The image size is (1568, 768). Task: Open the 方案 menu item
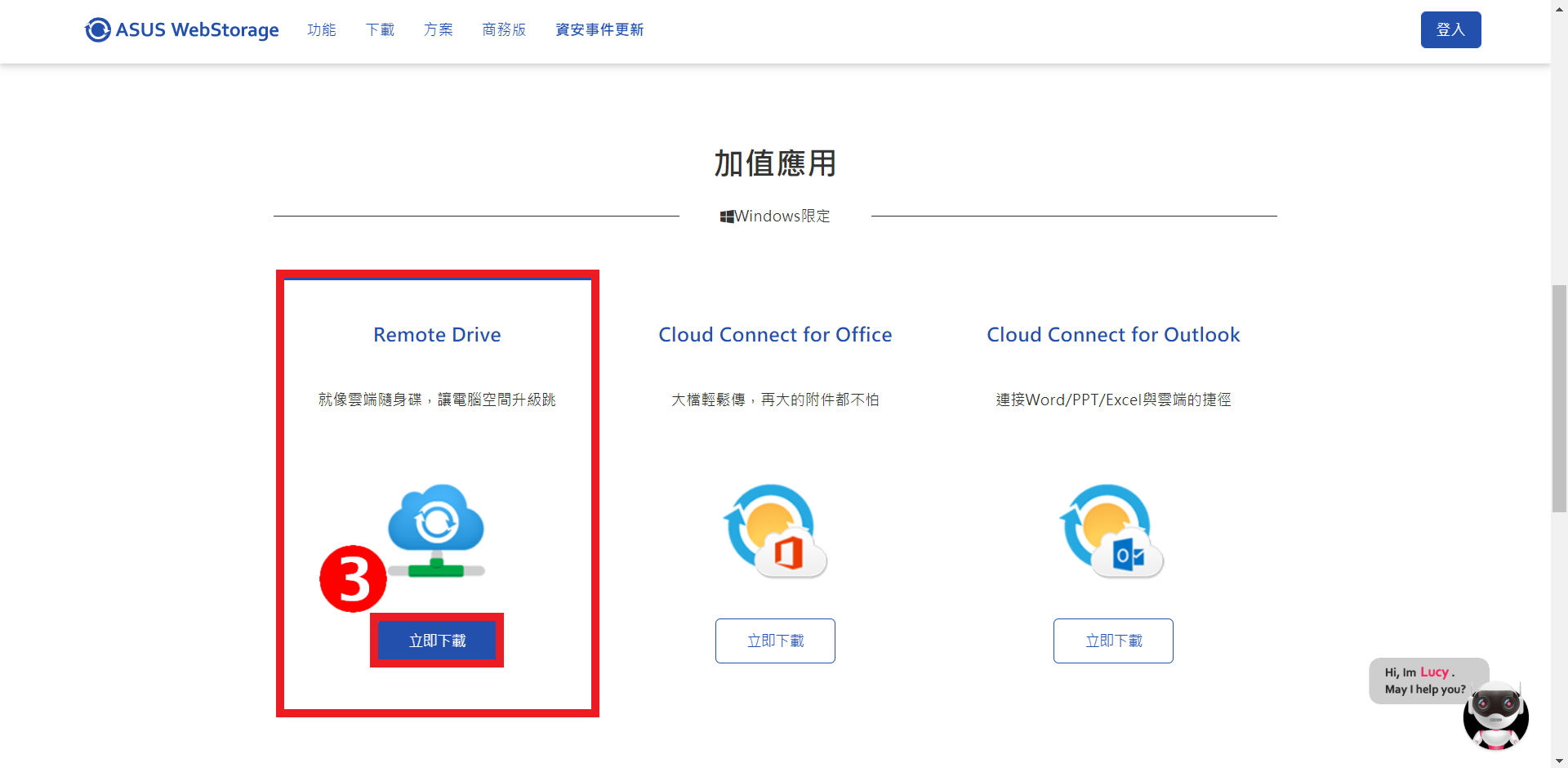point(439,30)
